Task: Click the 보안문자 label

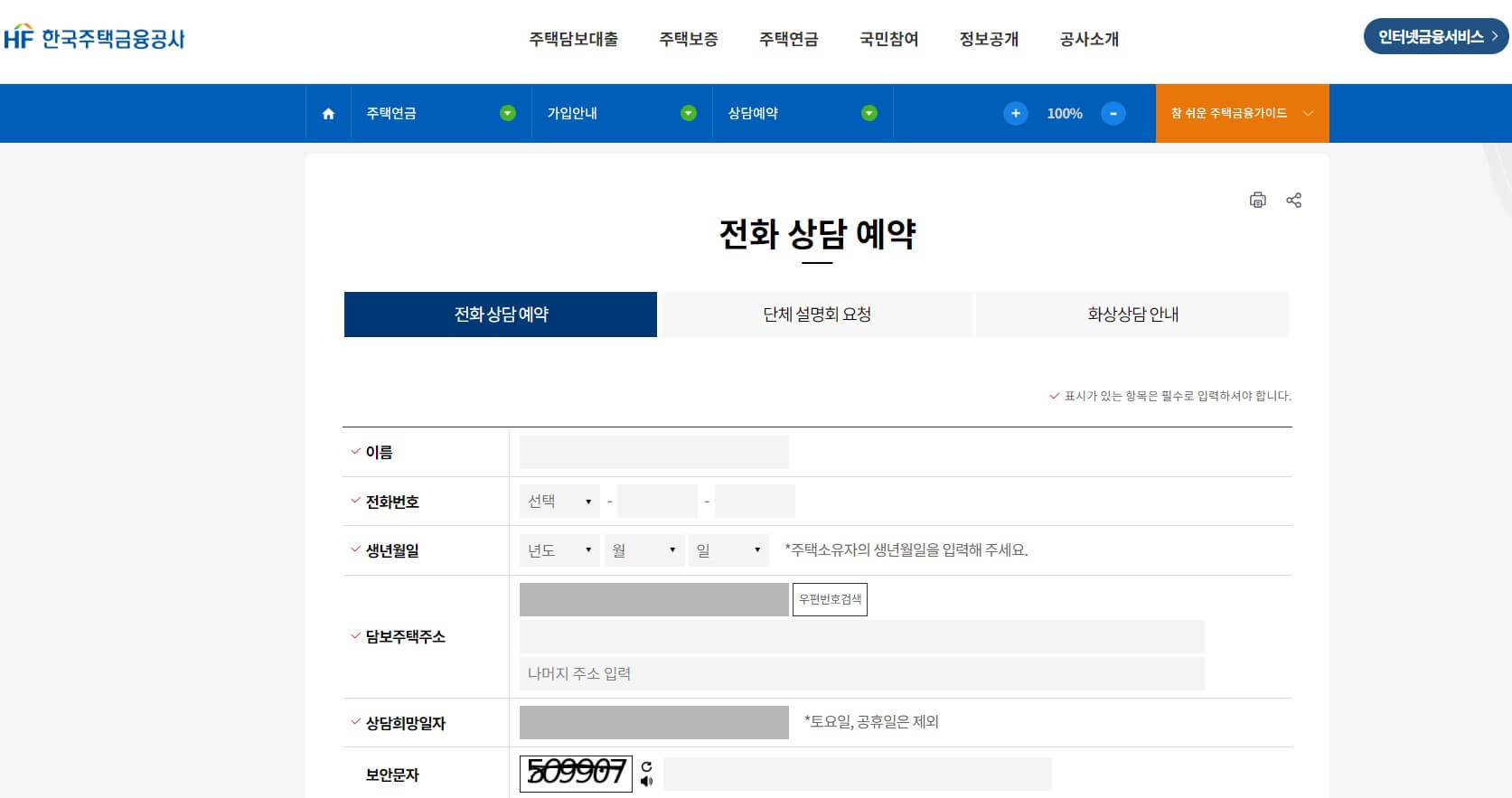Action: [392, 775]
